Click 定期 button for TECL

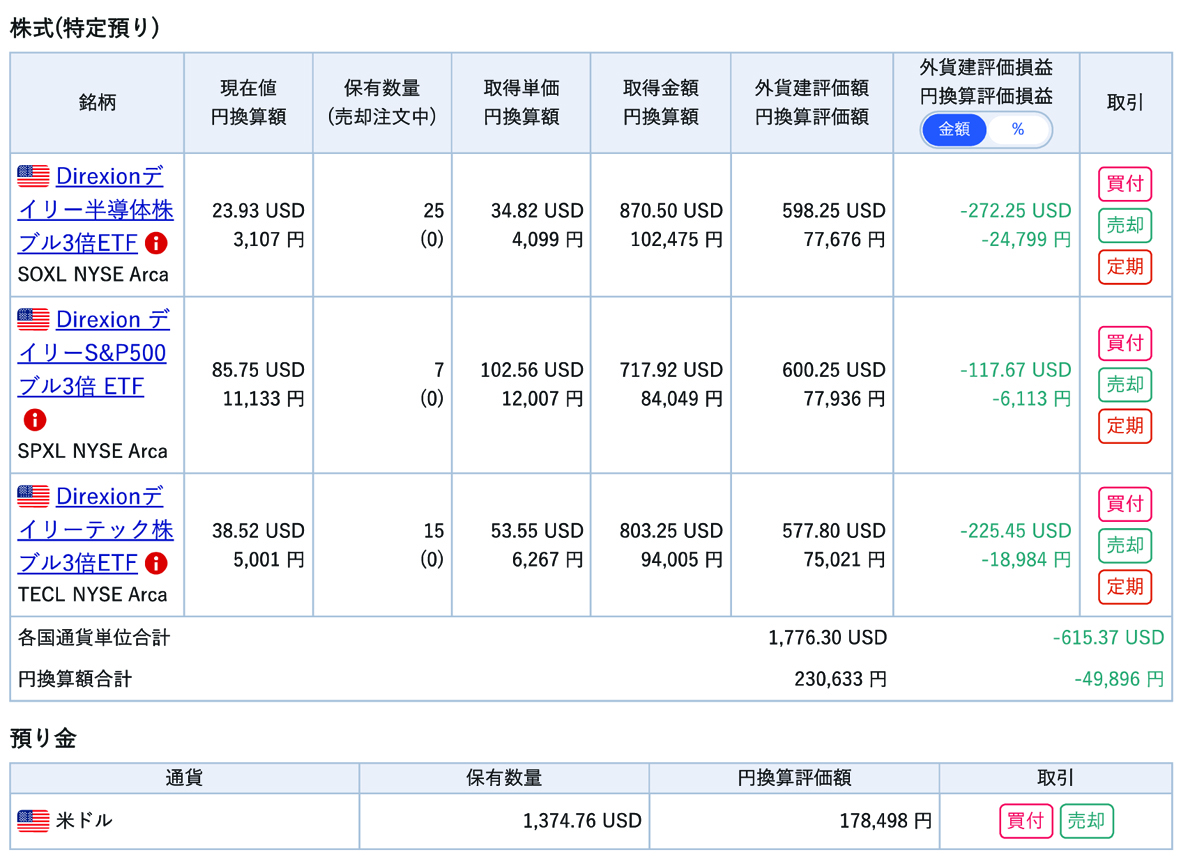1125,587
